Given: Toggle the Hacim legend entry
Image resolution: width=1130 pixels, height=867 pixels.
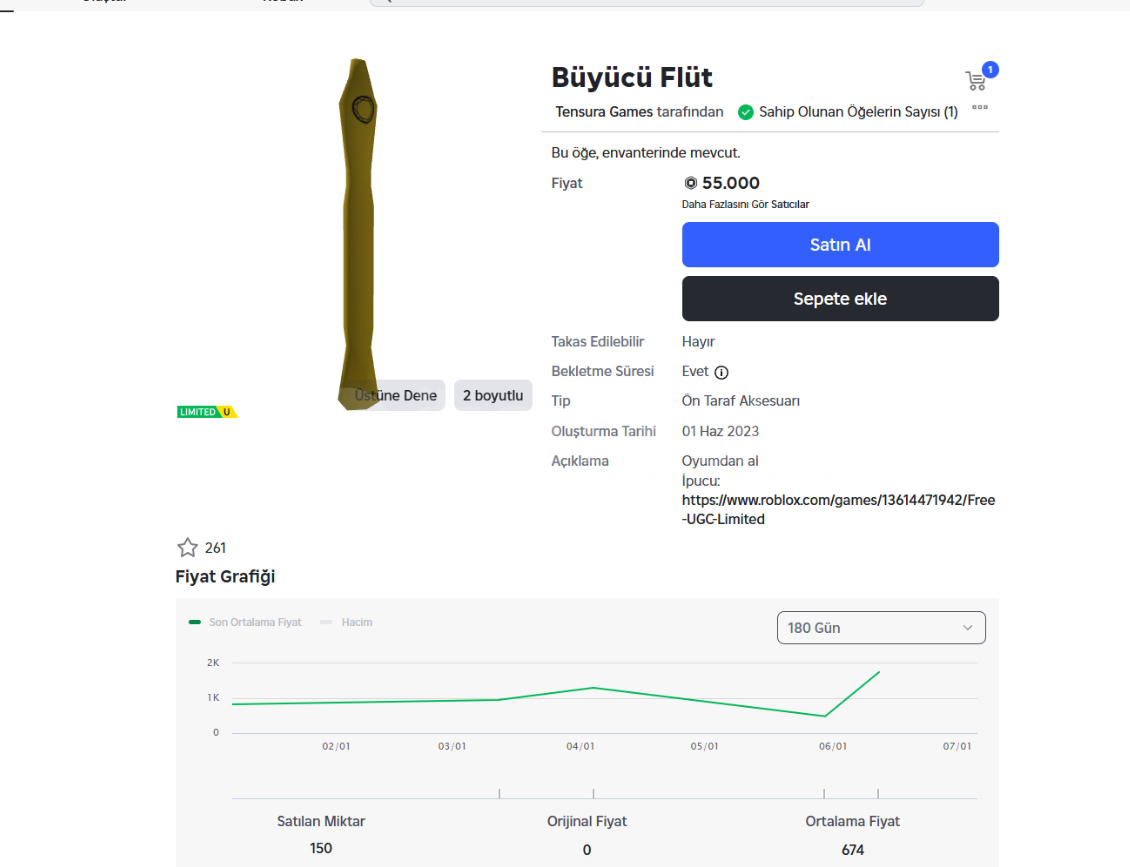Looking at the screenshot, I should pos(347,622).
